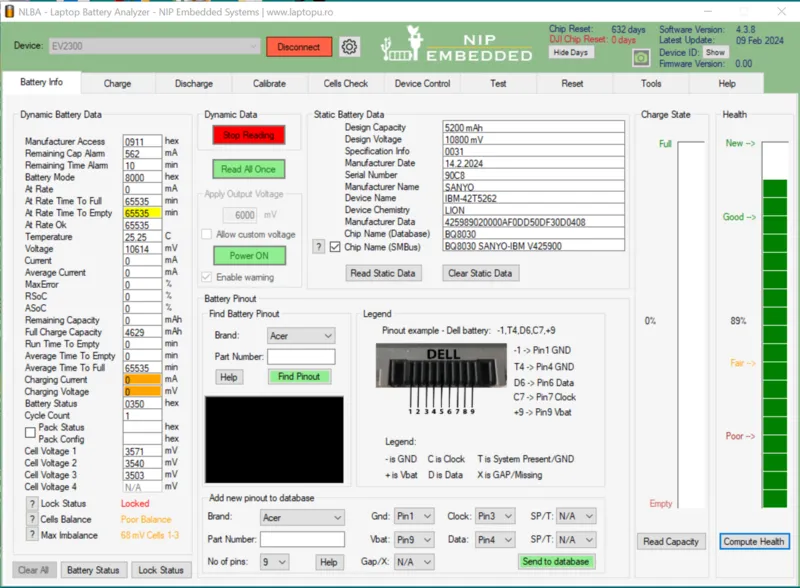Click the Find Pinout button
The width and height of the screenshot is (800, 588).
(299, 377)
